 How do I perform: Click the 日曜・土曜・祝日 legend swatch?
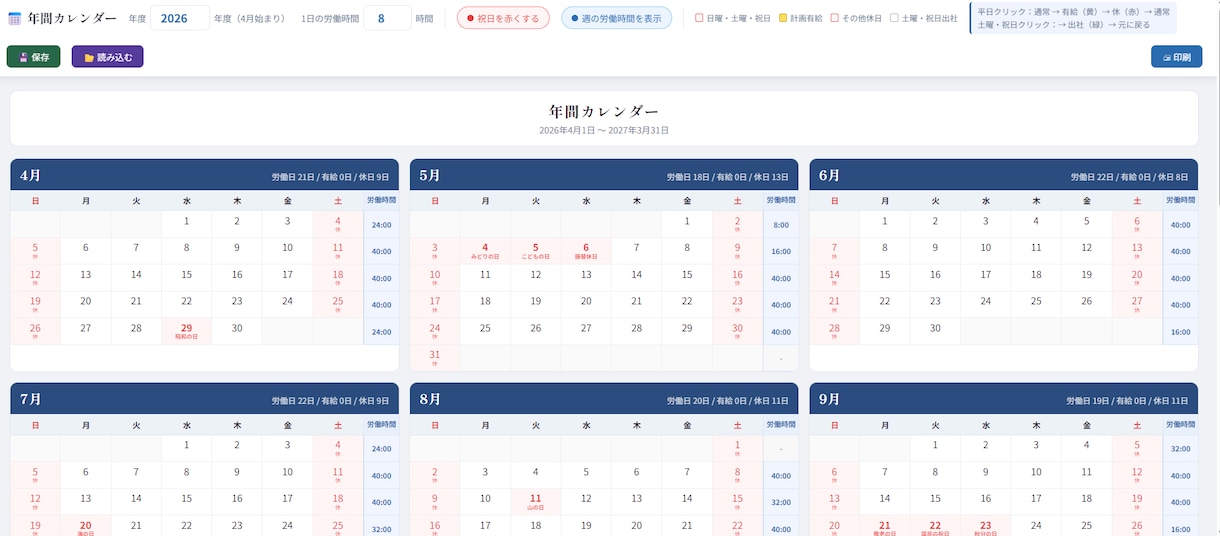pyautogui.click(x=699, y=18)
